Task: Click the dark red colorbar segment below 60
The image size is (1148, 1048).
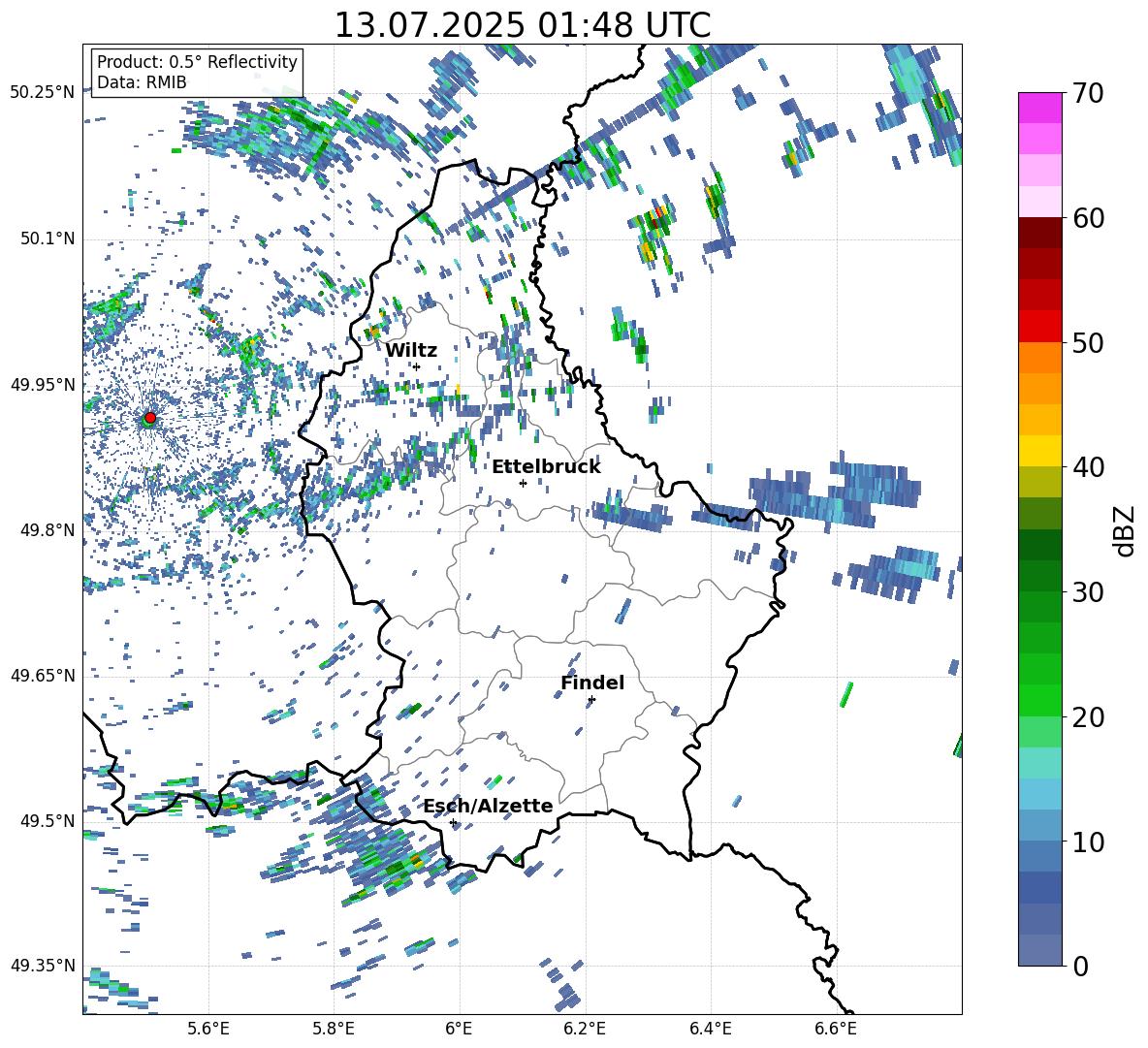Action: [1040, 233]
